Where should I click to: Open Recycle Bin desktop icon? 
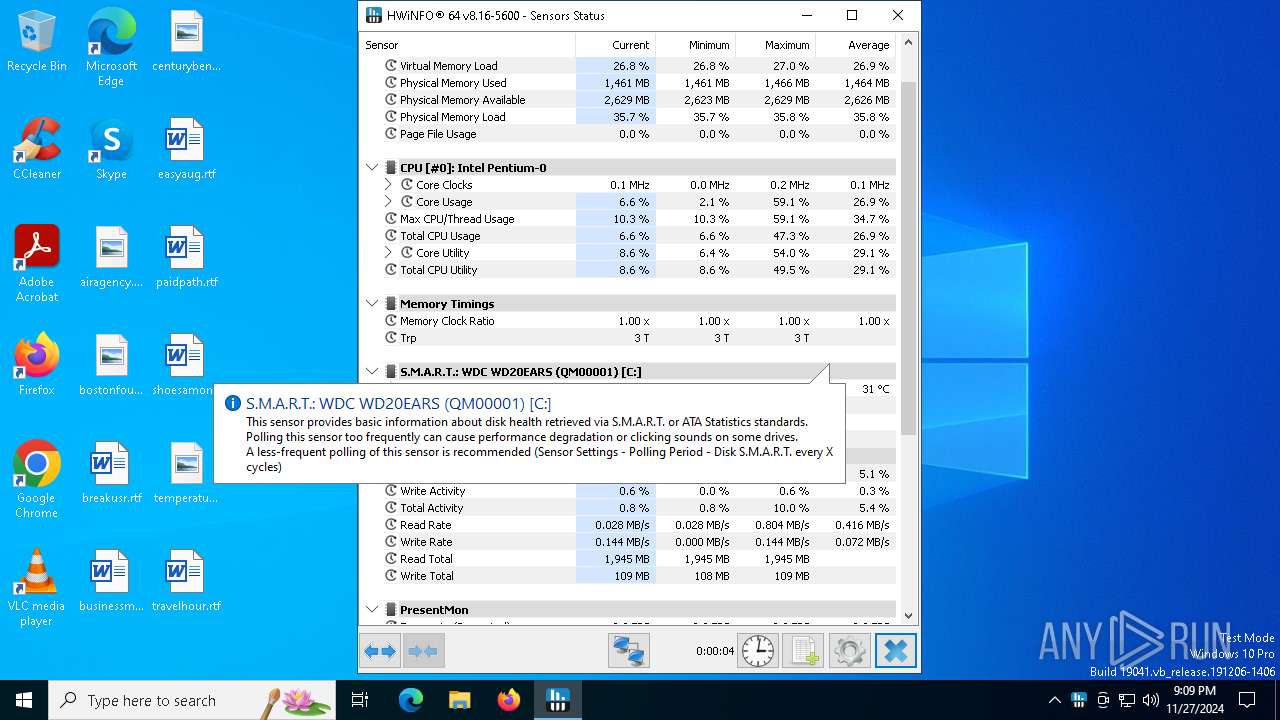pyautogui.click(x=37, y=42)
